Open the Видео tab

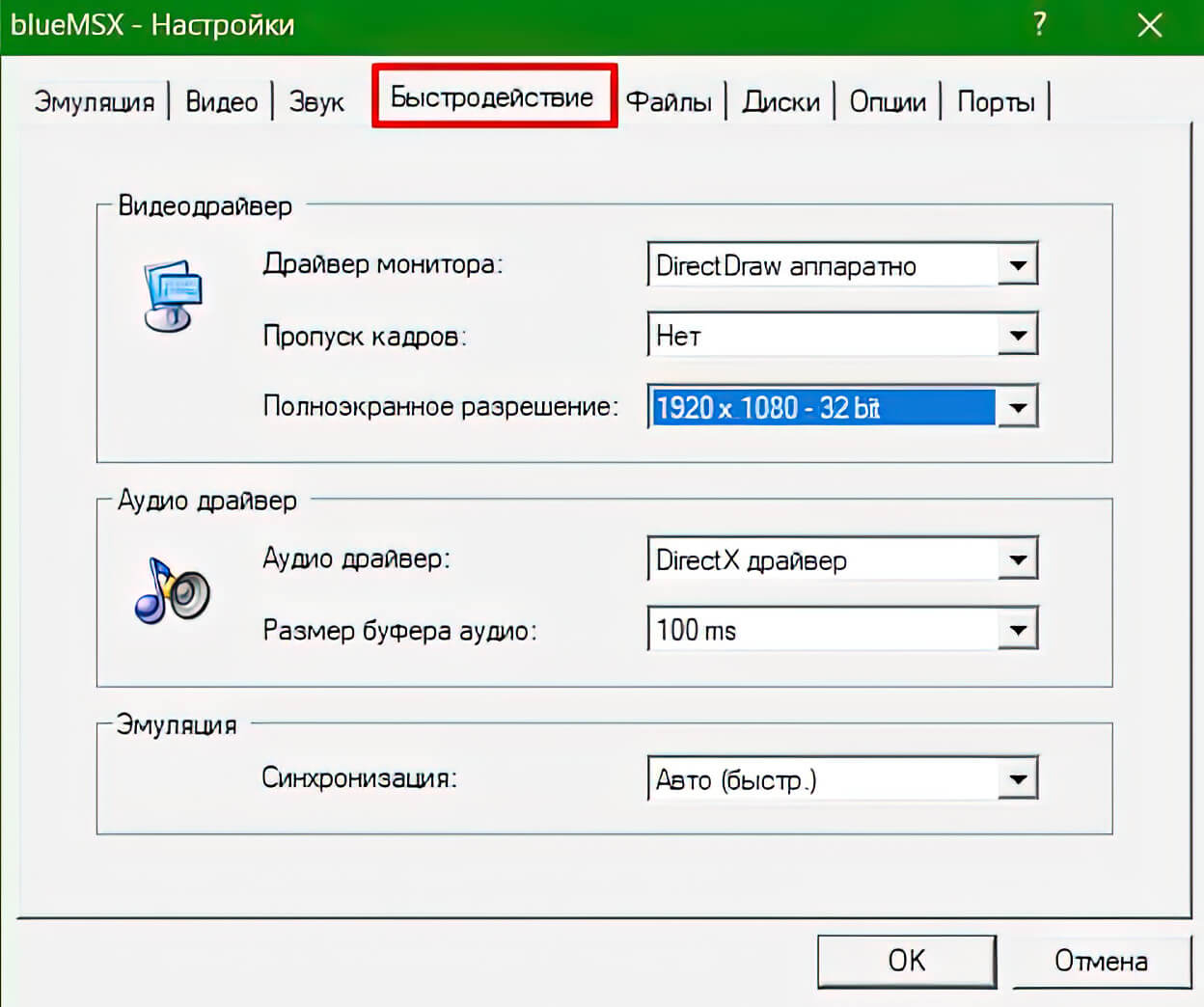tap(221, 102)
